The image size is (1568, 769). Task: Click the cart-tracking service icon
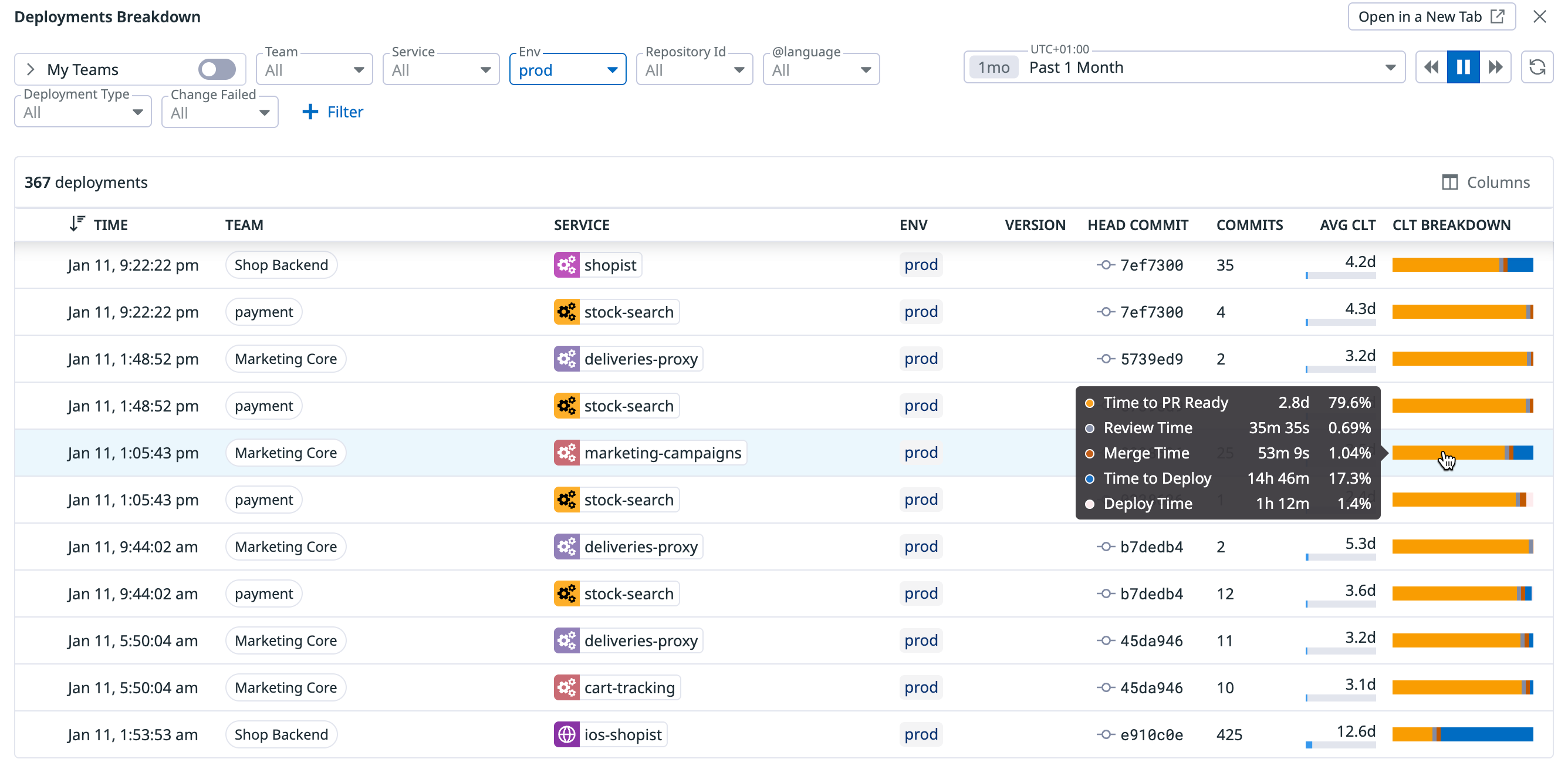566,687
